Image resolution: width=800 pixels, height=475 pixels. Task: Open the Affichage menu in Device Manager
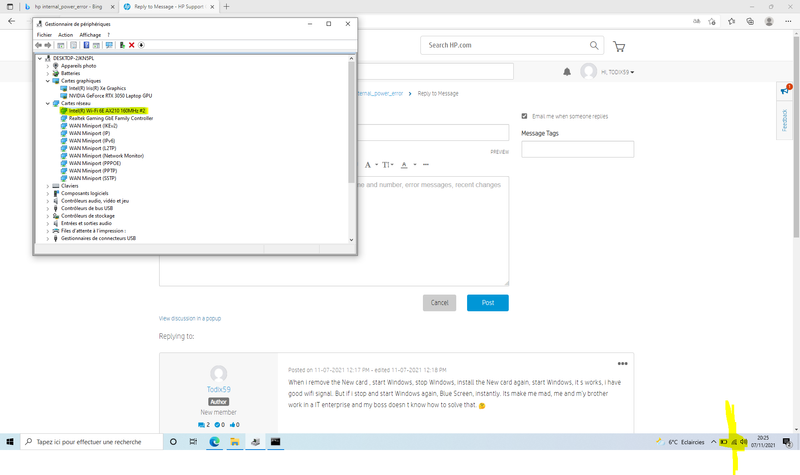(x=90, y=35)
